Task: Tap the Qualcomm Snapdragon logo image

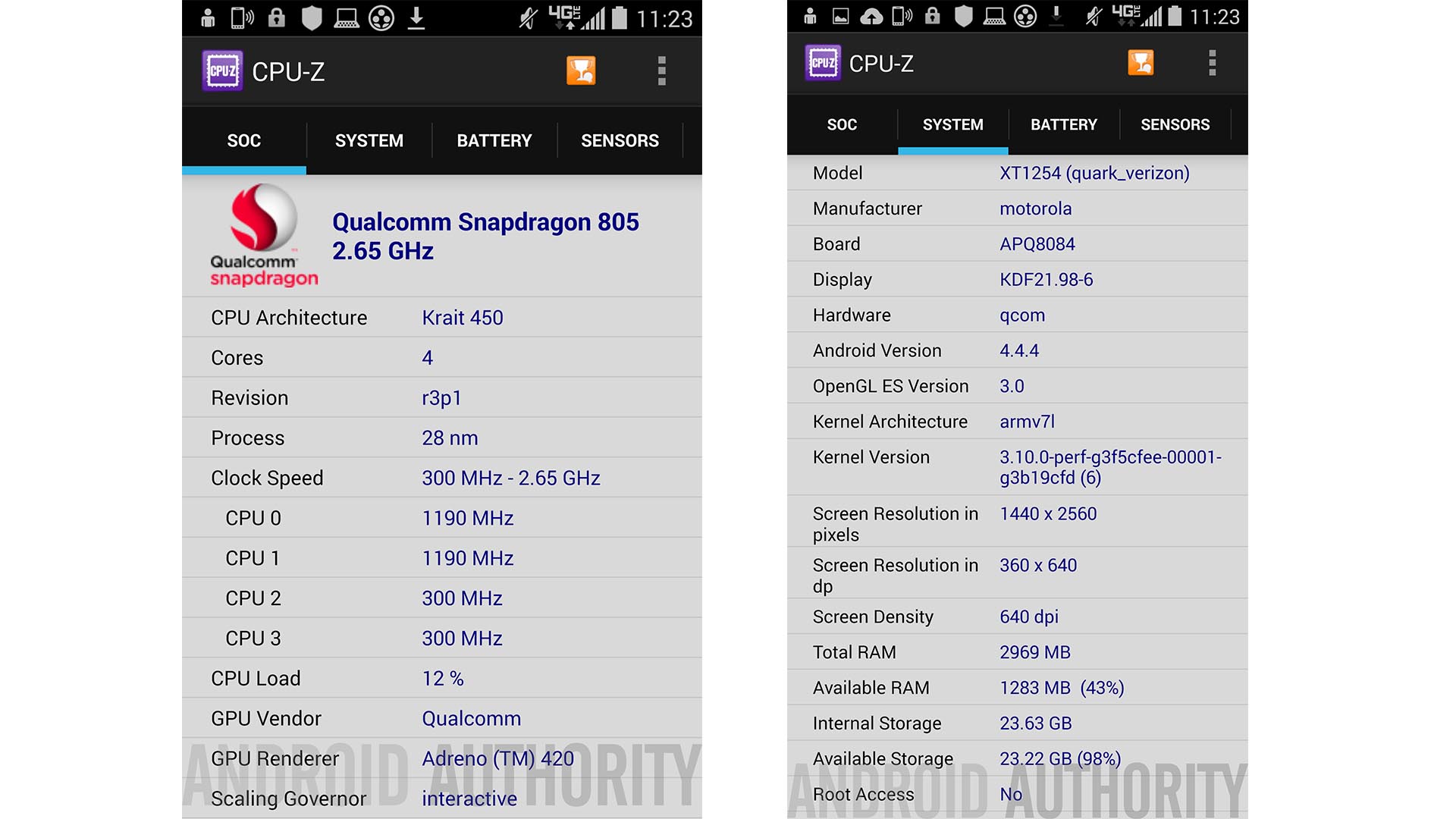Action: click(263, 235)
